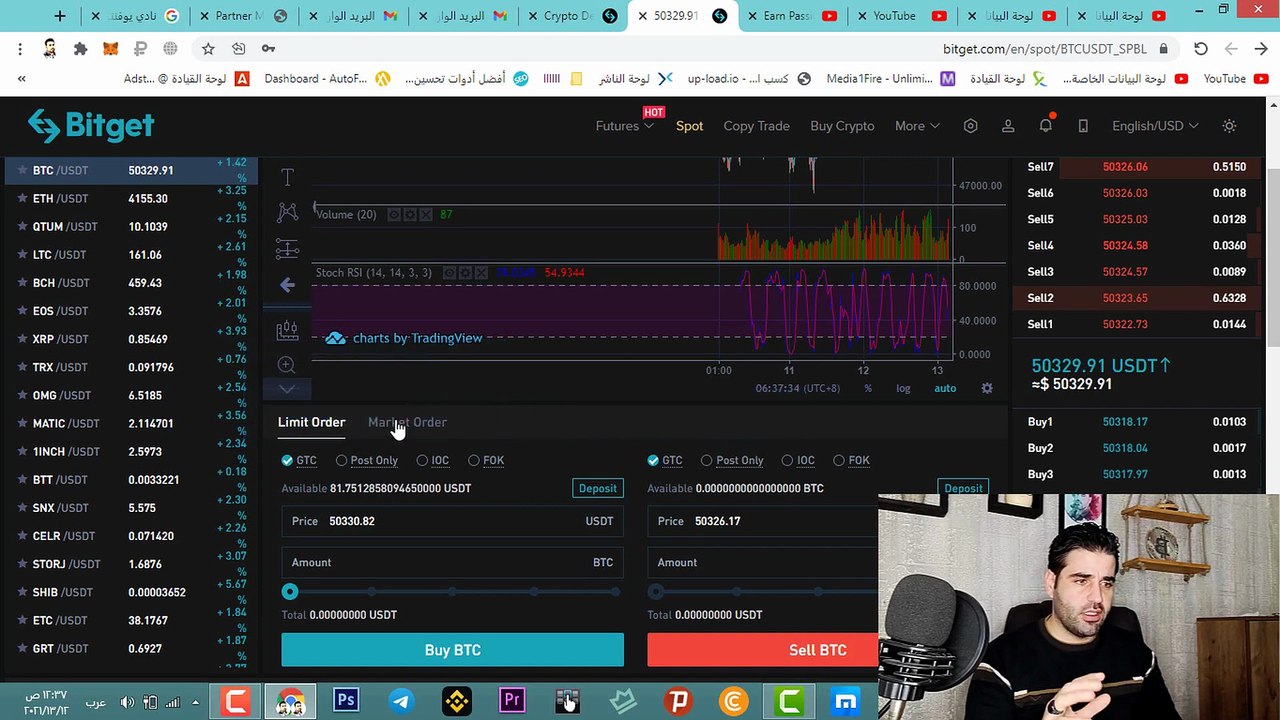Click the Bitget logo

click(91, 126)
